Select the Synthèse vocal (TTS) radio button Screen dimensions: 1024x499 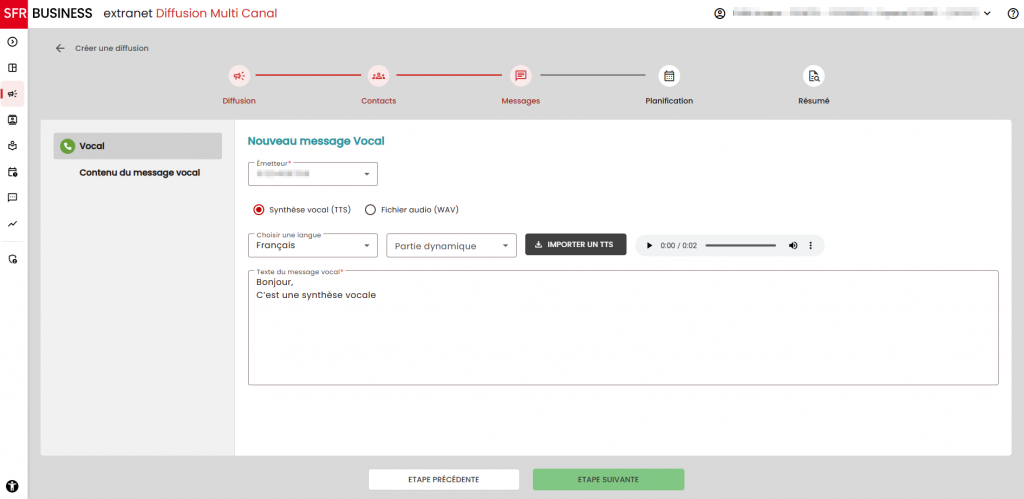click(259, 210)
